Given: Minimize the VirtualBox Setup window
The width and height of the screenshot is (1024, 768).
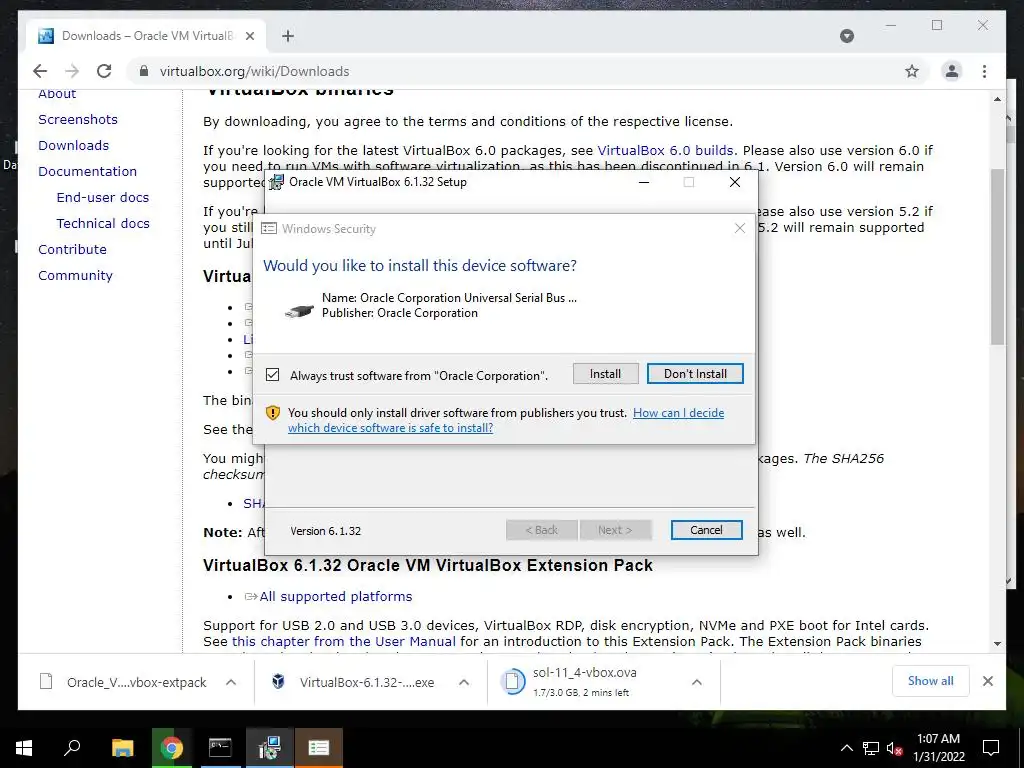Looking at the screenshot, I should pos(644,182).
